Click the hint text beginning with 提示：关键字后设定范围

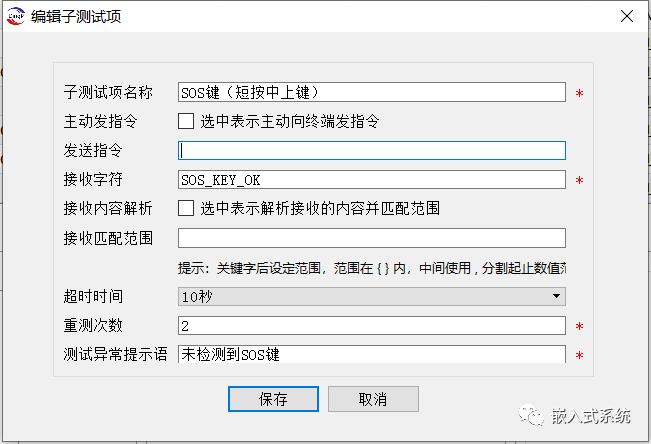click(372, 268)
